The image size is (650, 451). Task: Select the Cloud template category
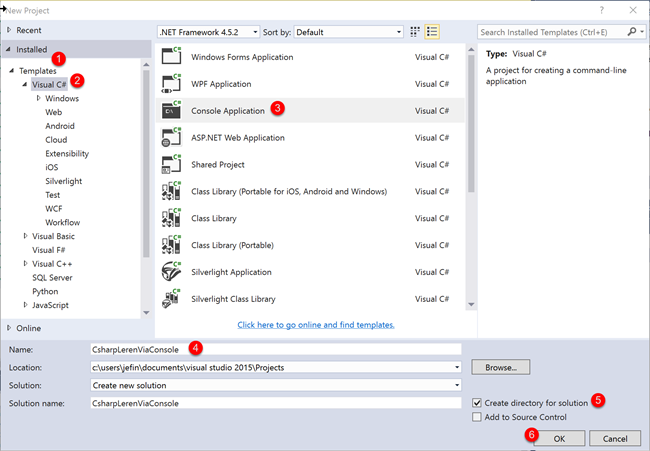56,140
